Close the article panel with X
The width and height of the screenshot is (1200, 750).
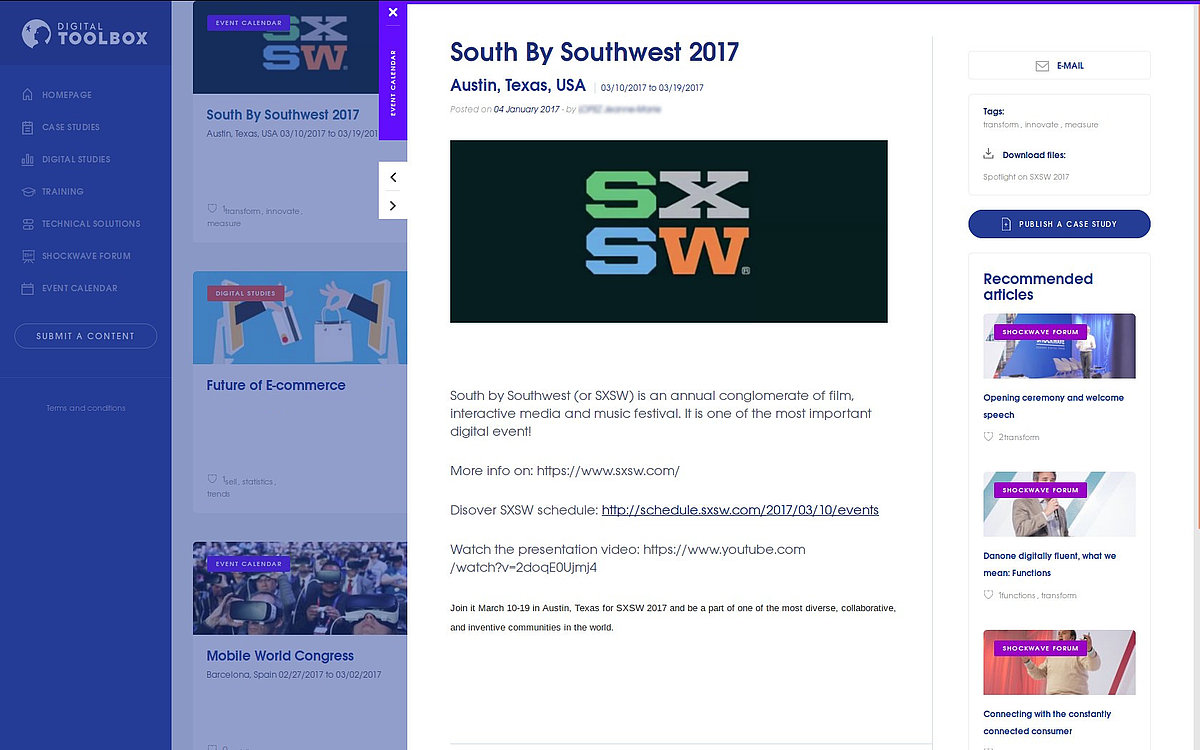coord(393,12)
